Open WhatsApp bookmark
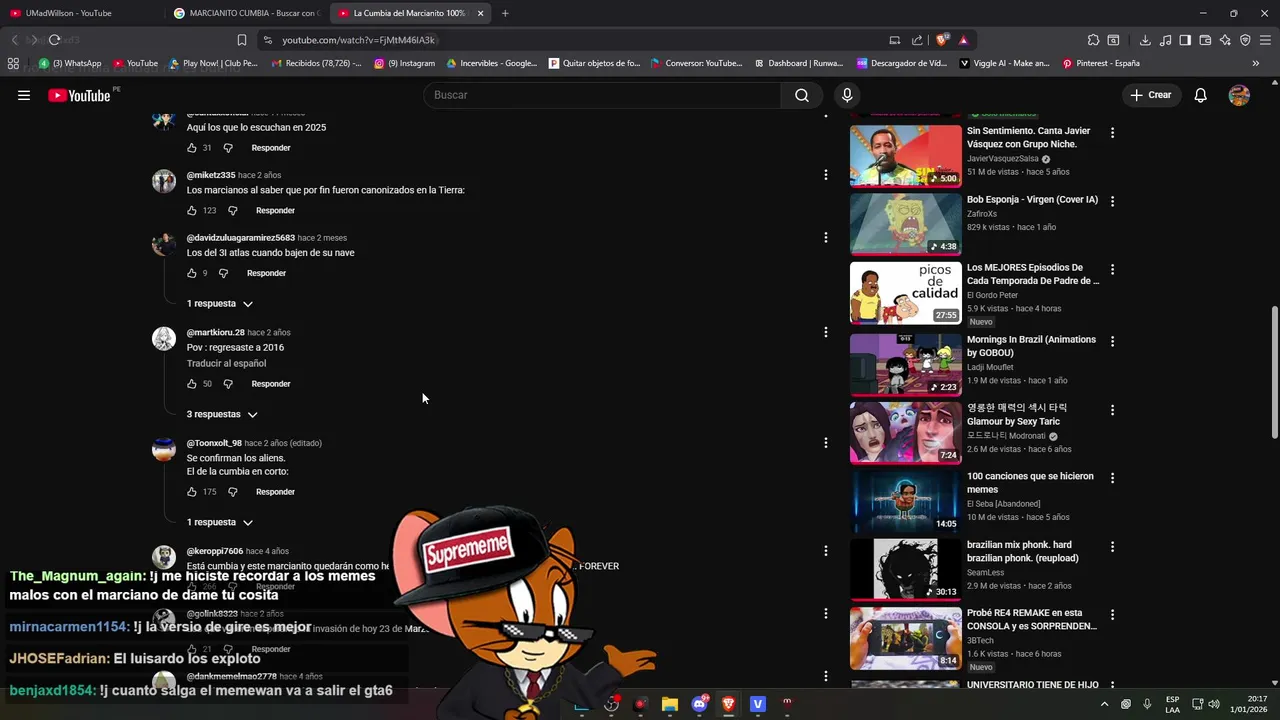The height and width of the screenshot is (720, 1280). (x=70, y=63)
